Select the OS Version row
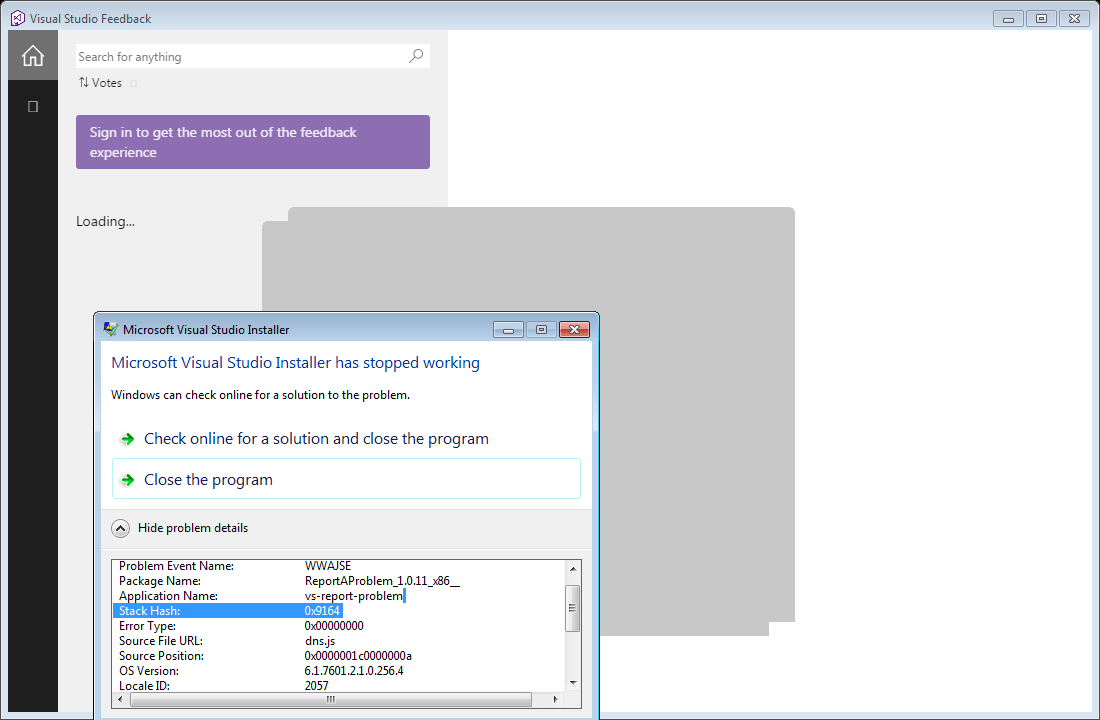 (339, 671)
